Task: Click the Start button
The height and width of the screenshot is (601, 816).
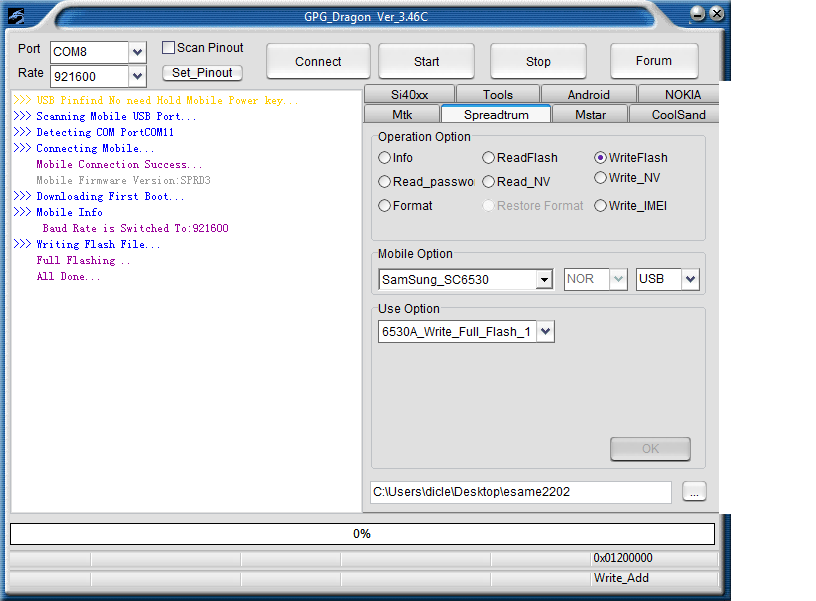Action: [426, 61]
